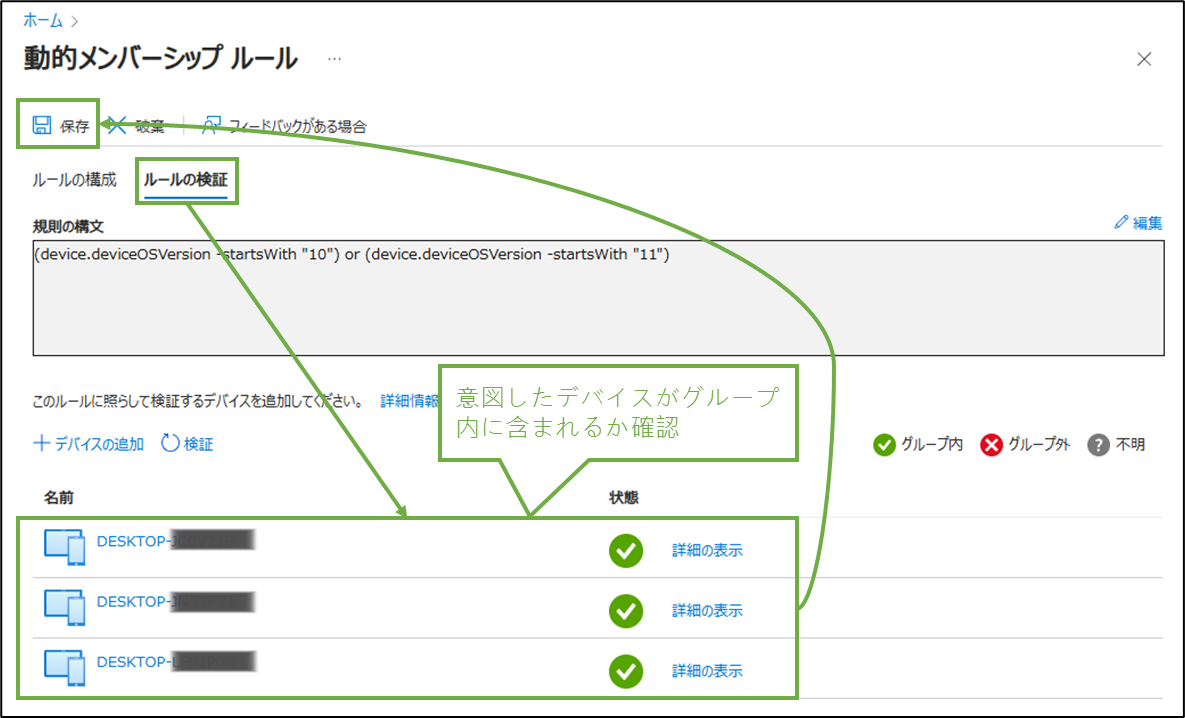1185x718 pixels.
Task: Click the first device's computer icon
Action: (64, 547)
